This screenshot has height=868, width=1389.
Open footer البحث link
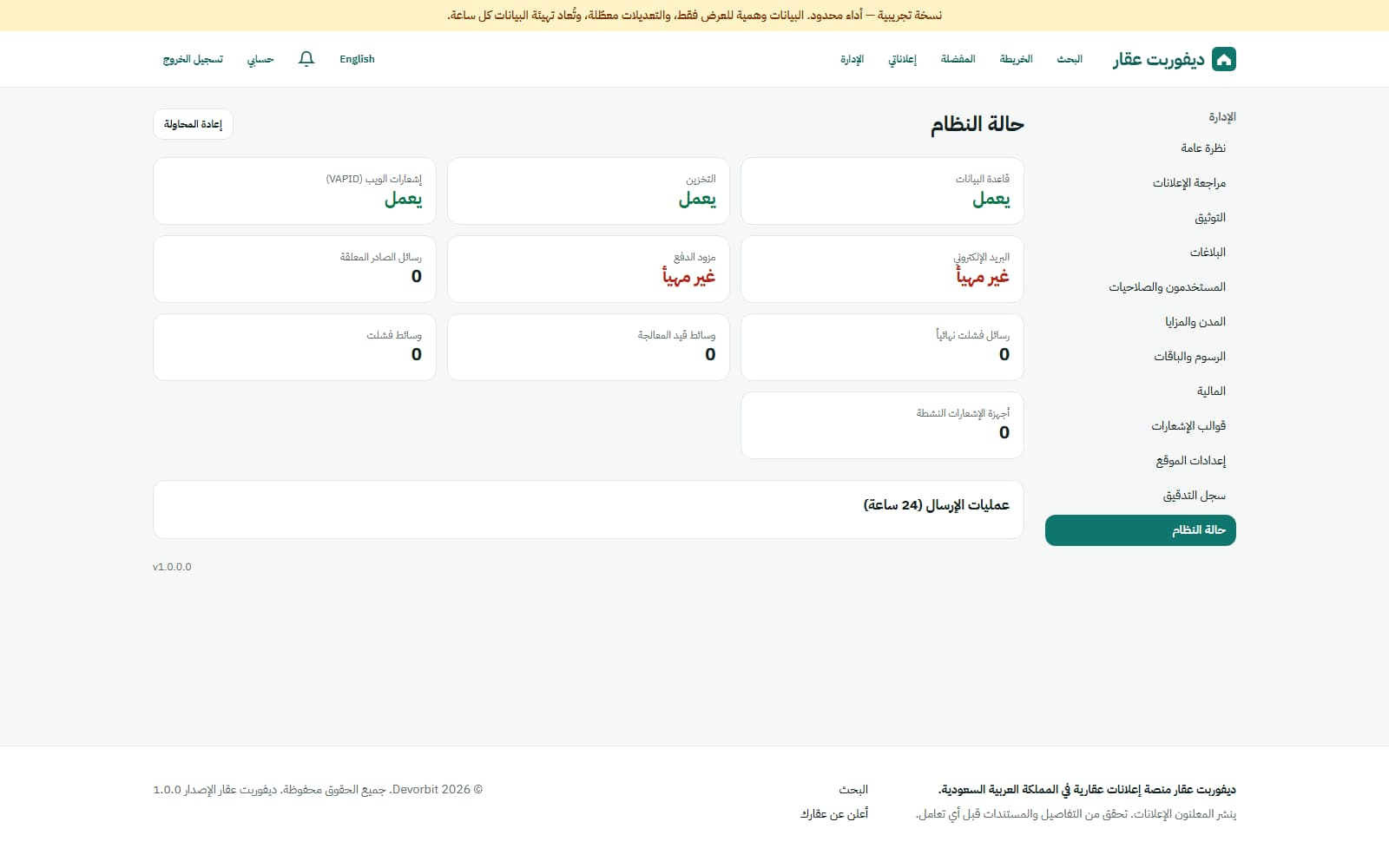point(853,790)
